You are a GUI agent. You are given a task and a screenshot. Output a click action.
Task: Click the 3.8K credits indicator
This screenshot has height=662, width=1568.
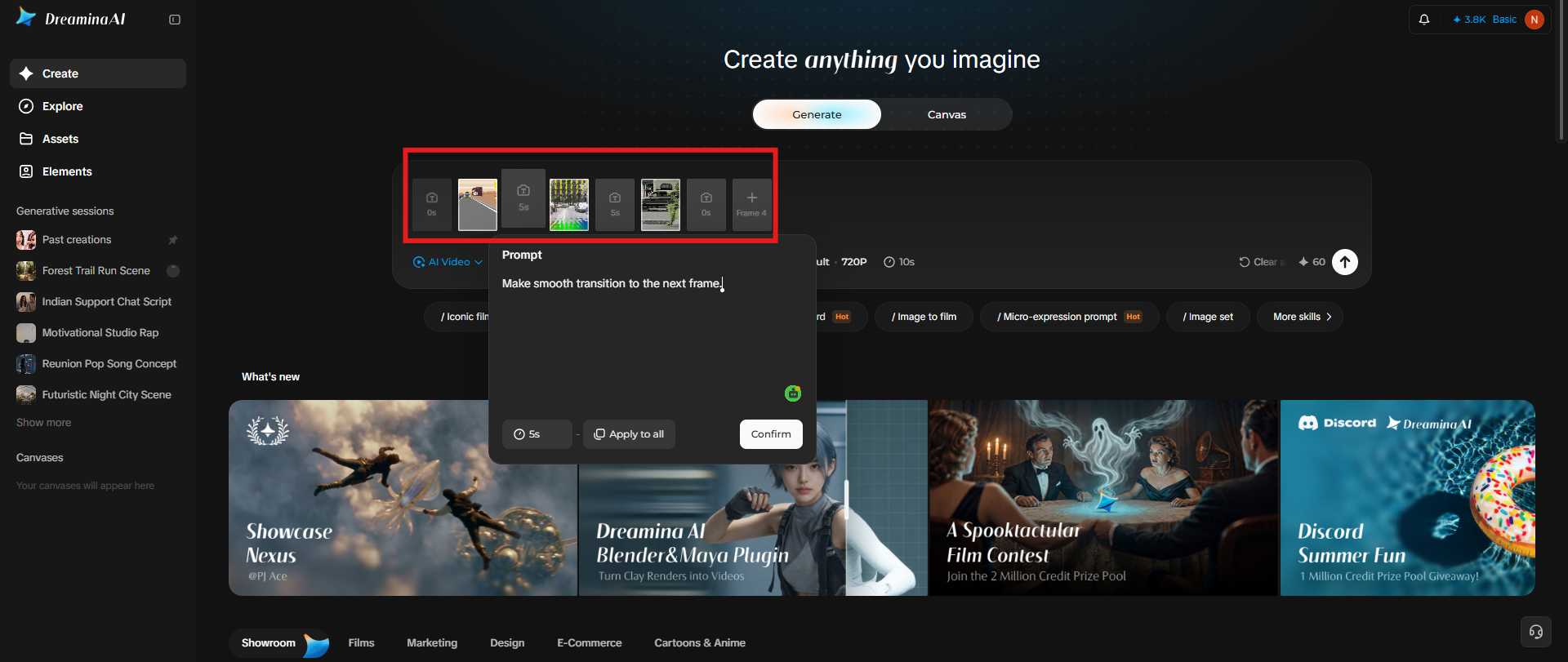[1469, 20]
